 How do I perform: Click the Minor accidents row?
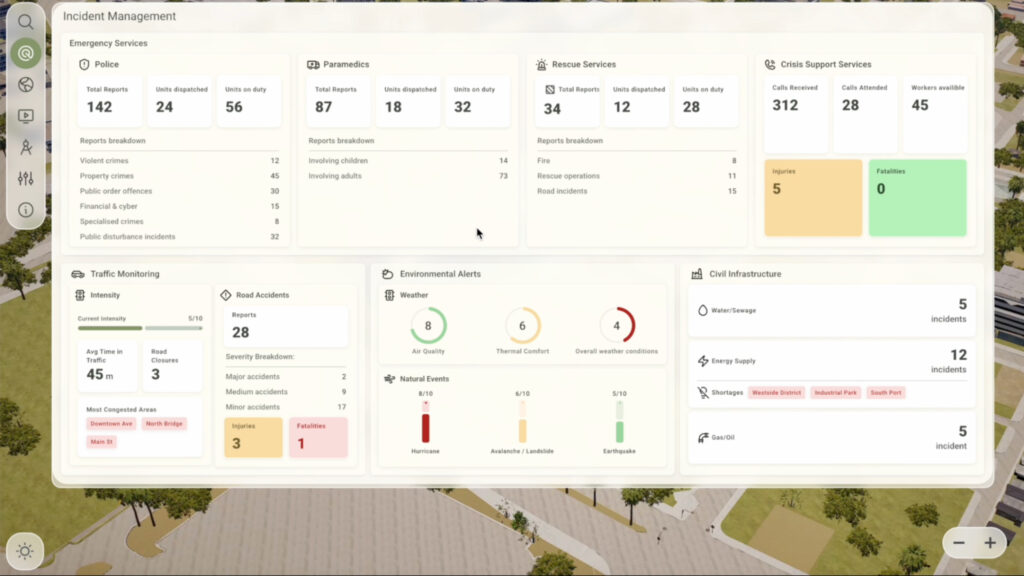[285, 407]
